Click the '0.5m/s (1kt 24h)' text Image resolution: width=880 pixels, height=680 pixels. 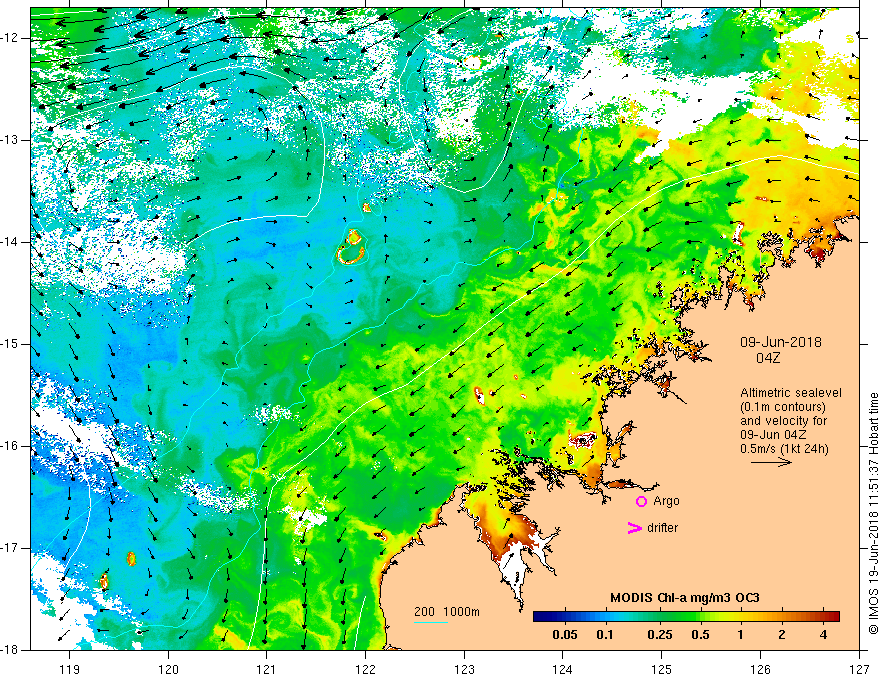[x=784, y=448]
